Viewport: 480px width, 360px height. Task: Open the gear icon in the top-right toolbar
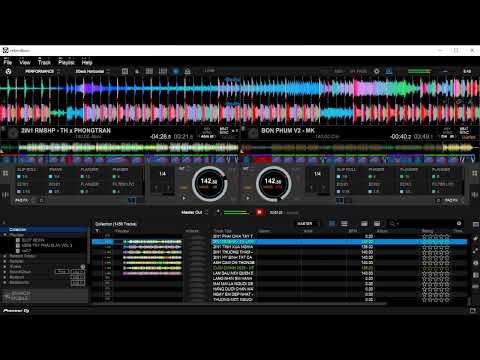(376, 71)
